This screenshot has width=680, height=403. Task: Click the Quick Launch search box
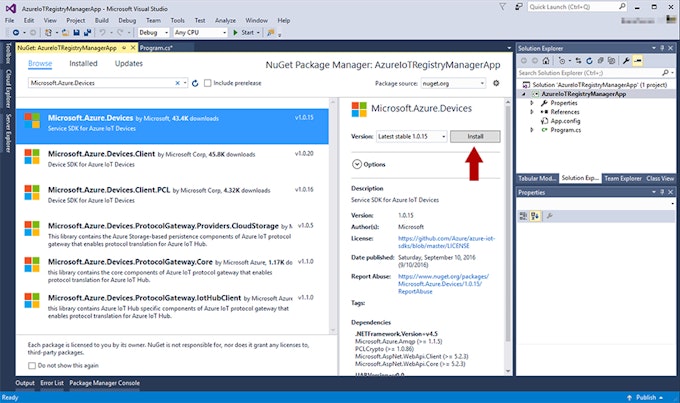(577, 7)
